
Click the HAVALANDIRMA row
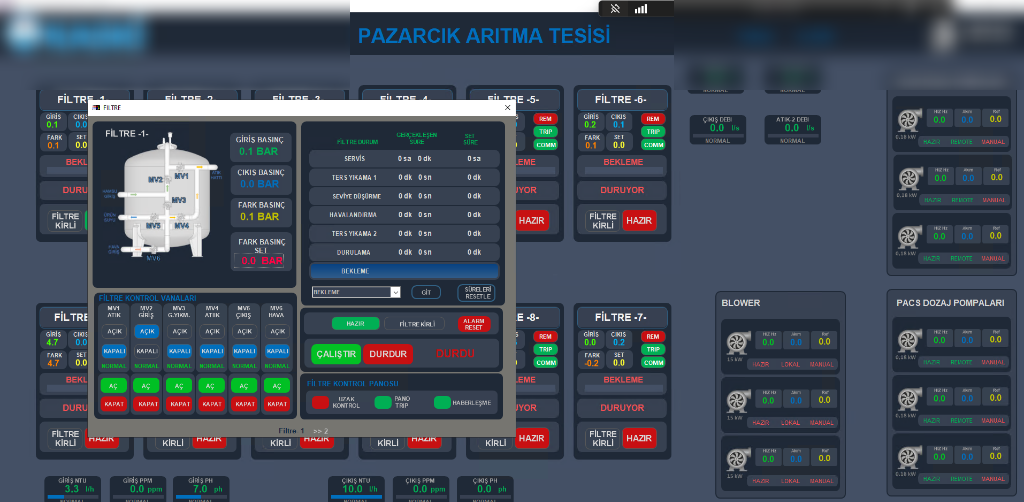click(404, 215)
